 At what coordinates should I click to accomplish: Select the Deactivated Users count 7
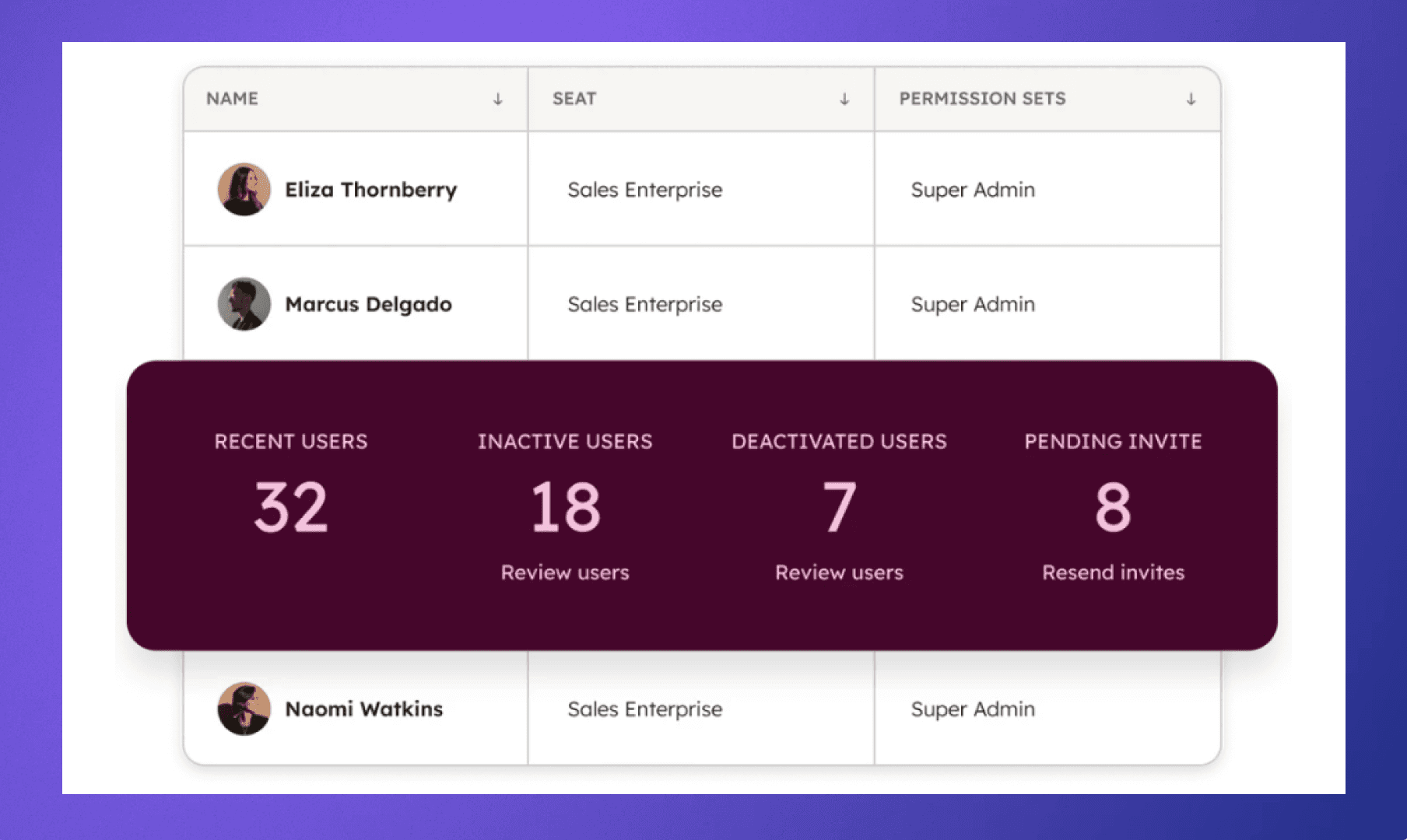point(838,506)
